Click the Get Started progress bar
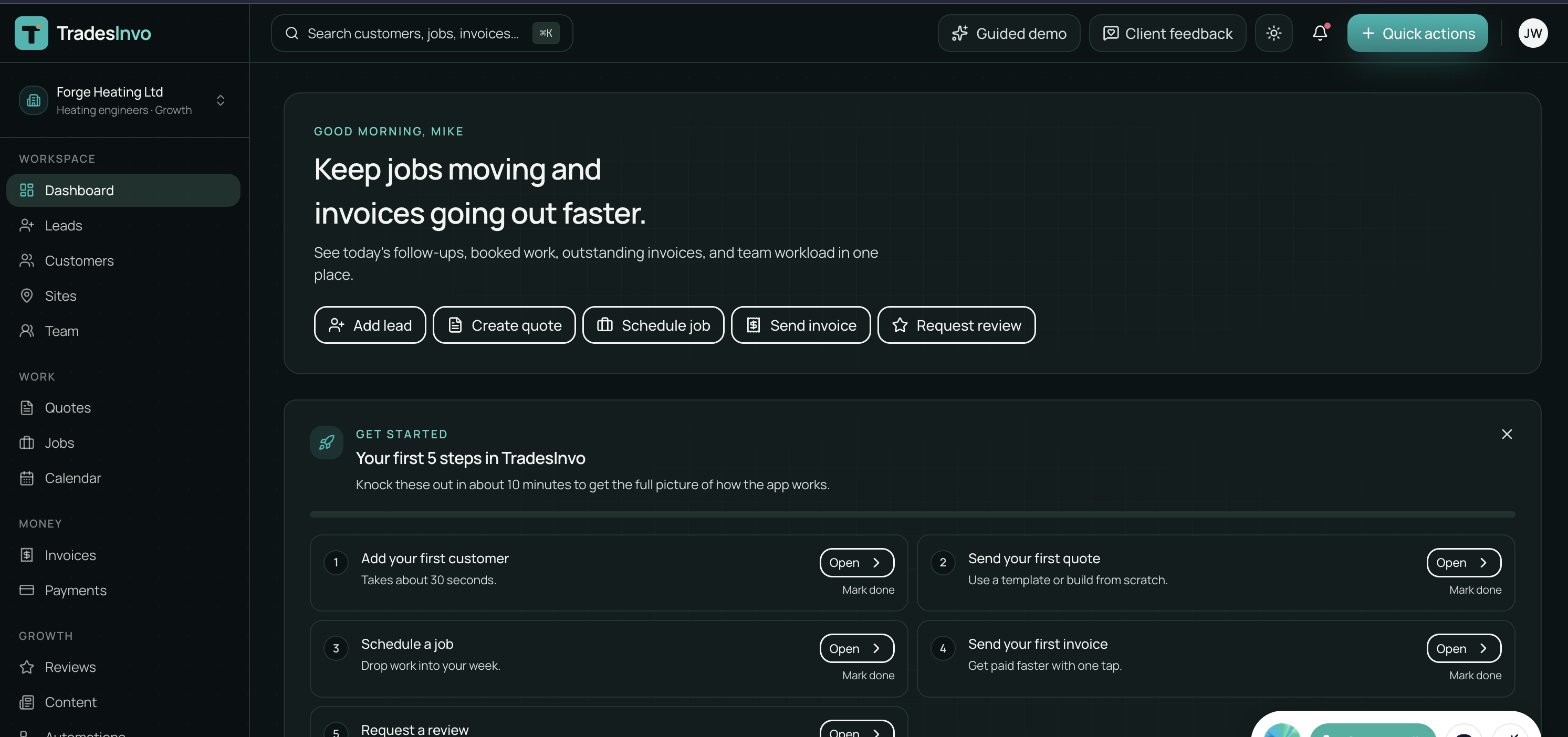Image resolution: width=1568 pixels, height=737 pixels. coord(912,514)
